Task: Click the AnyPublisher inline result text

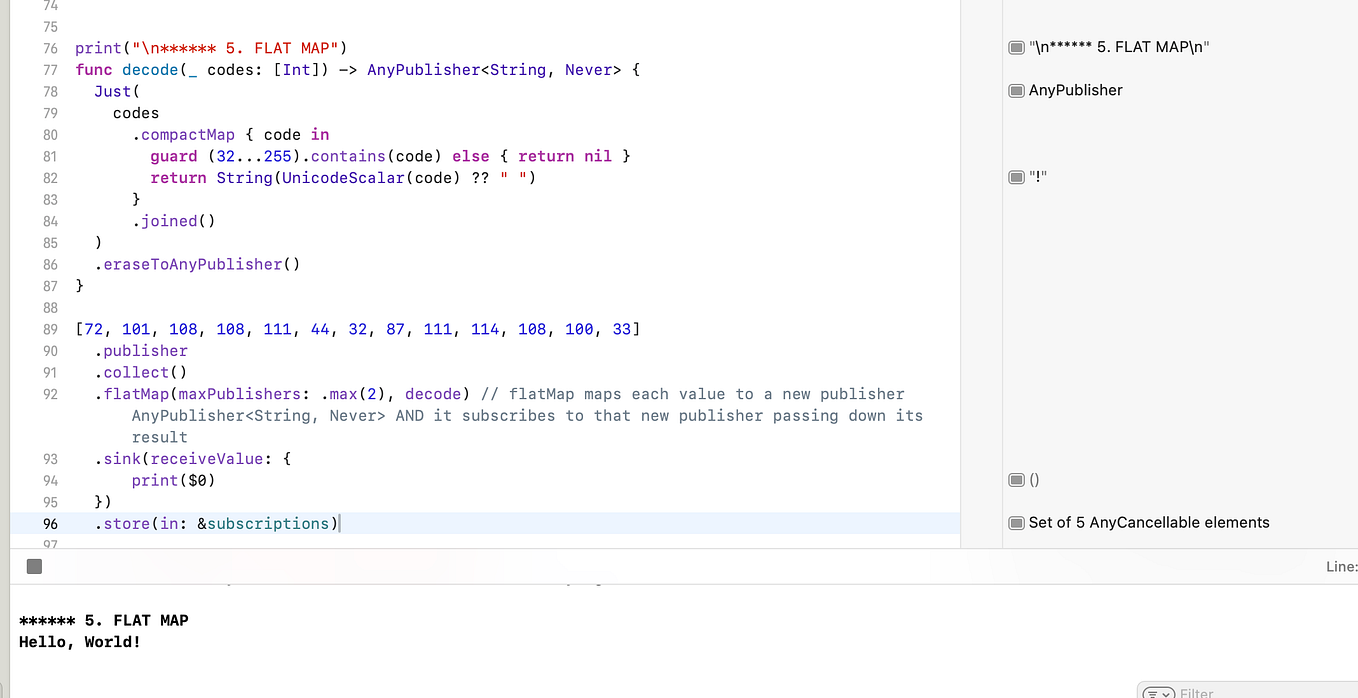Action: click(x=1075, y=90)
